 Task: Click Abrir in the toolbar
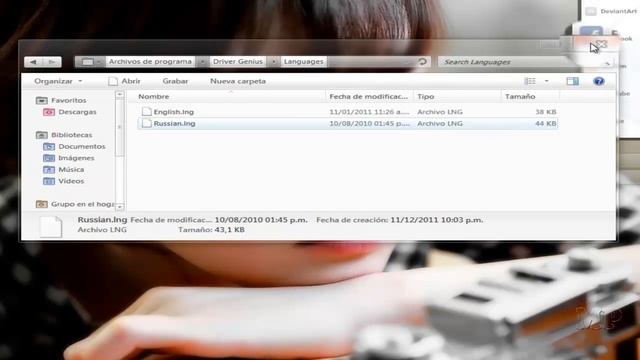tap(124, 81)
